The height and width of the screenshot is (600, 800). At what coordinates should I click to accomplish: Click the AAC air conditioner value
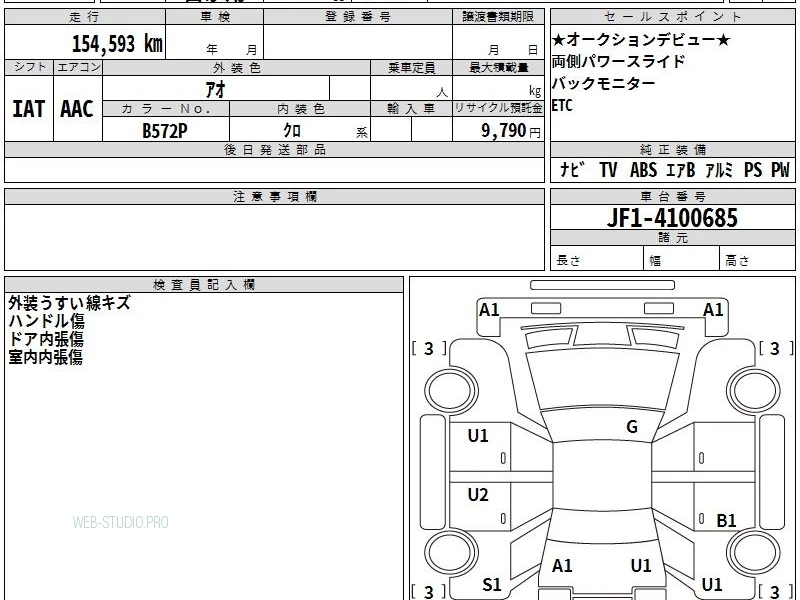77,109
